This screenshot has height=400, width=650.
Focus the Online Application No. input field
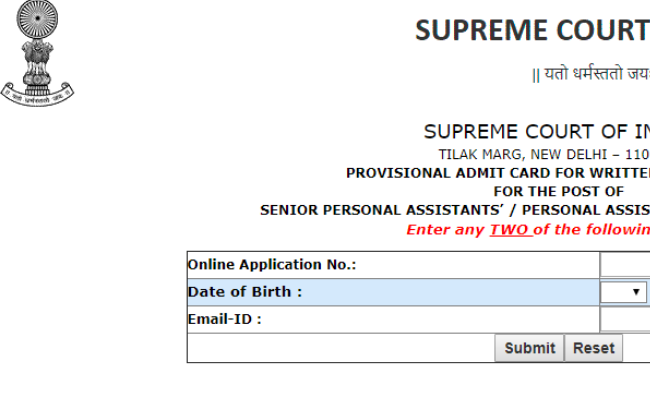coord(626,265)
